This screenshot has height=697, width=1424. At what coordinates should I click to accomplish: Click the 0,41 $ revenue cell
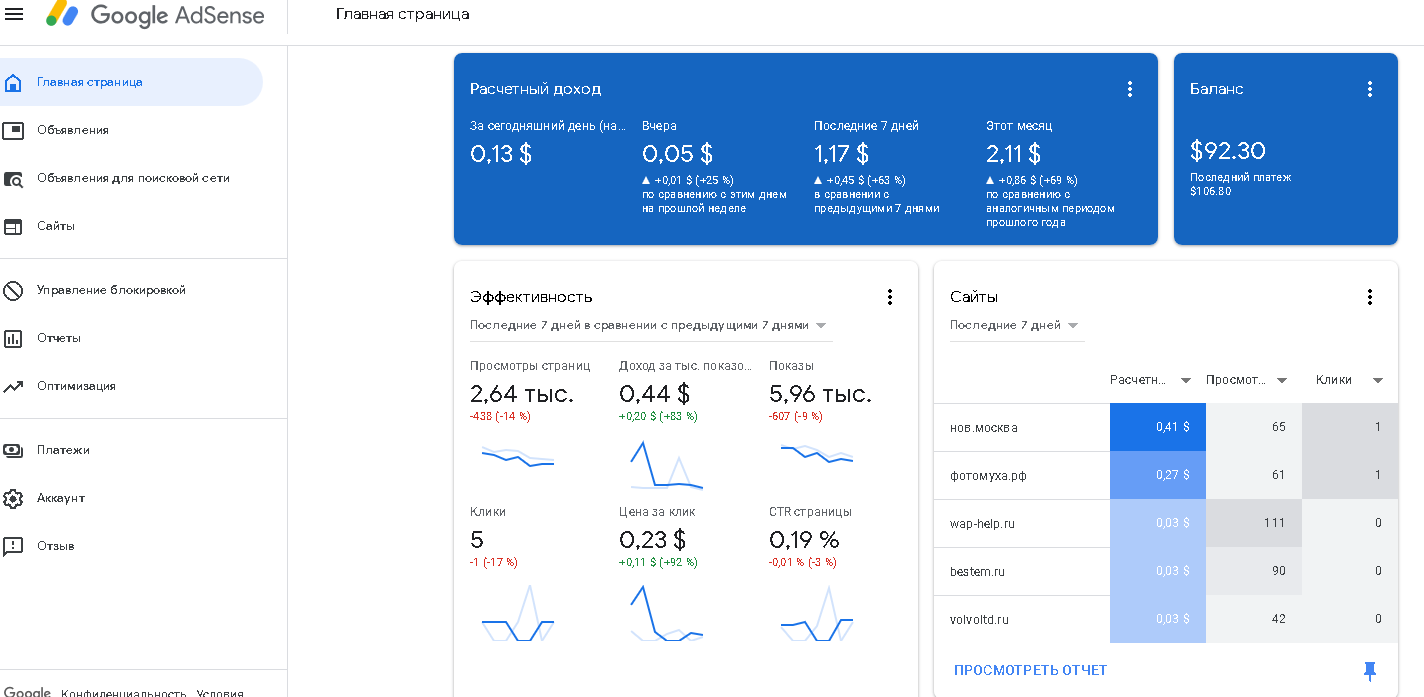pyautogui.click(x=1158, y=427)
